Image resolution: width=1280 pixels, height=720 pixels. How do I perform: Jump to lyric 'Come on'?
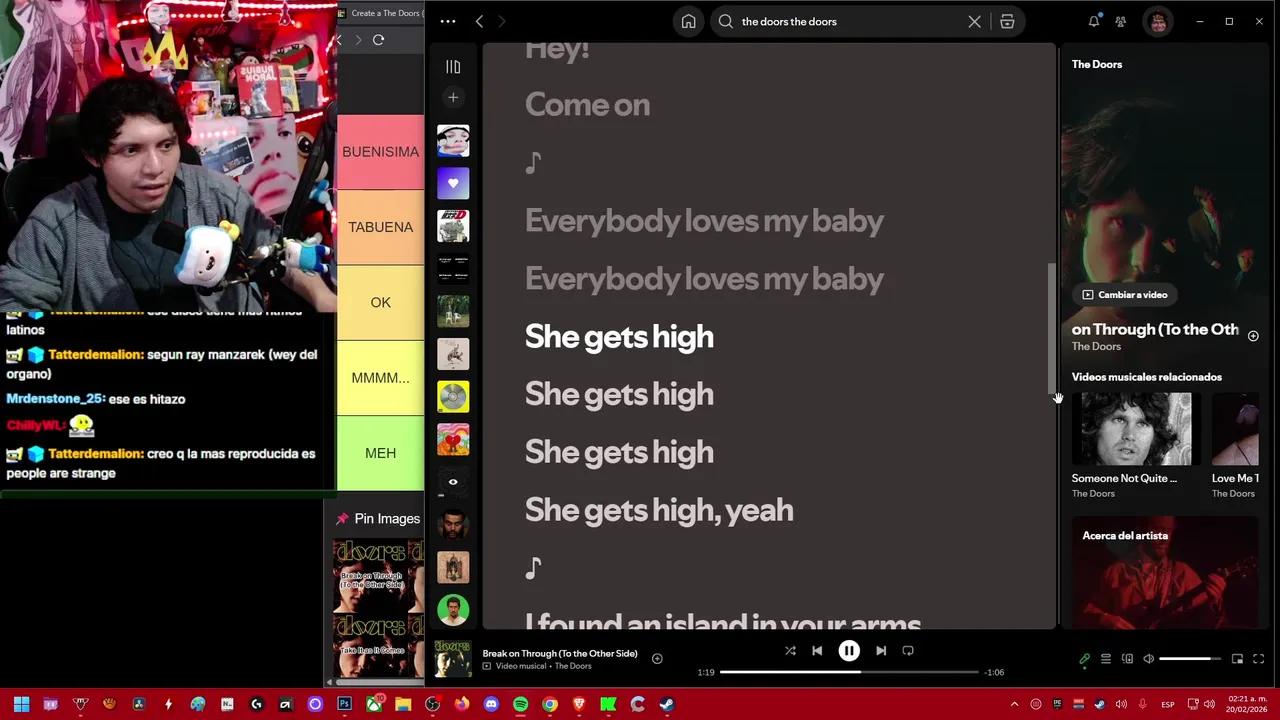[587, 104]
